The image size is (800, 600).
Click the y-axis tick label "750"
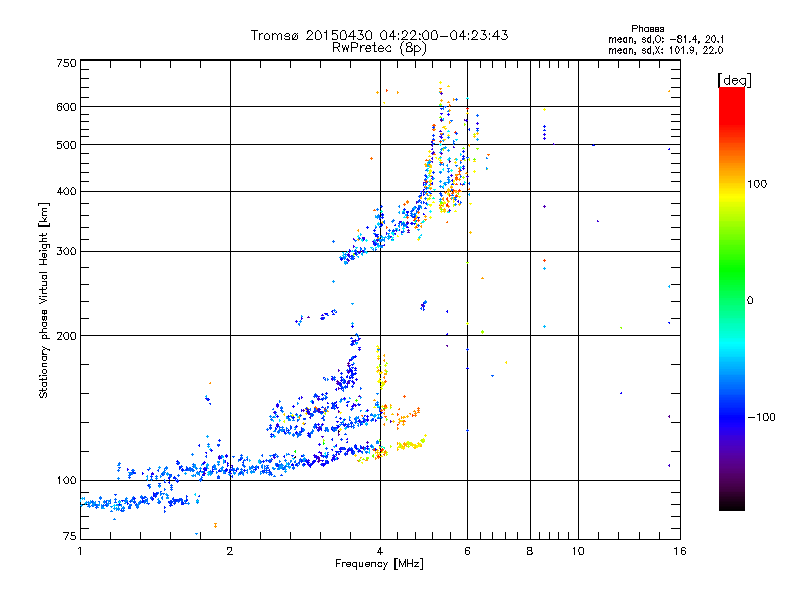[x=66, y=63]
